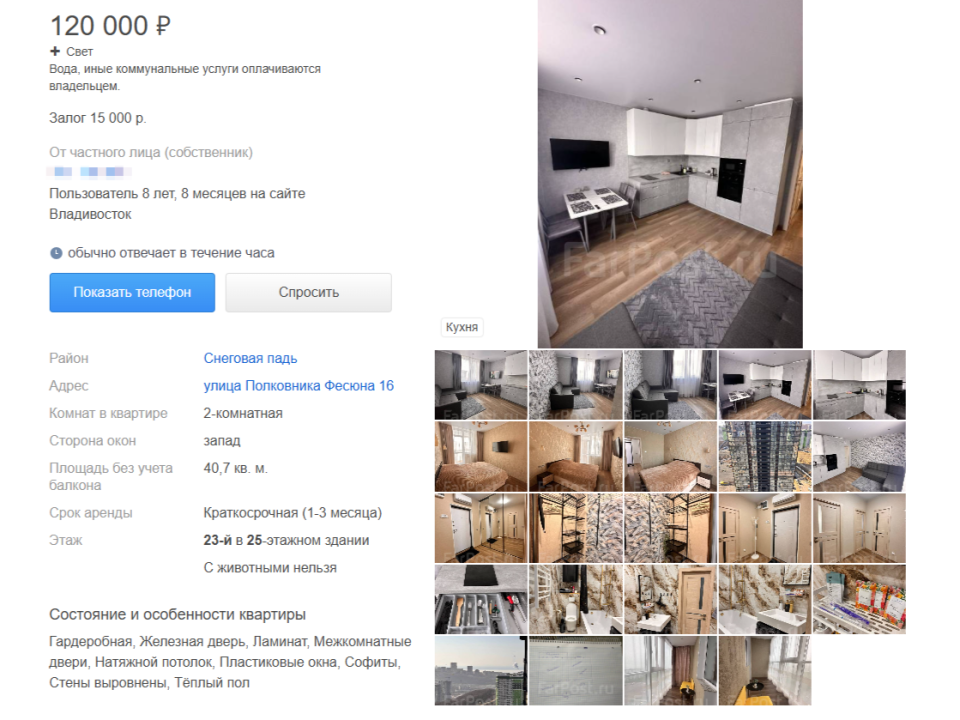960x720 pixels.
Task: Select first thumbnail of living room with window
Action: (481, 384)
